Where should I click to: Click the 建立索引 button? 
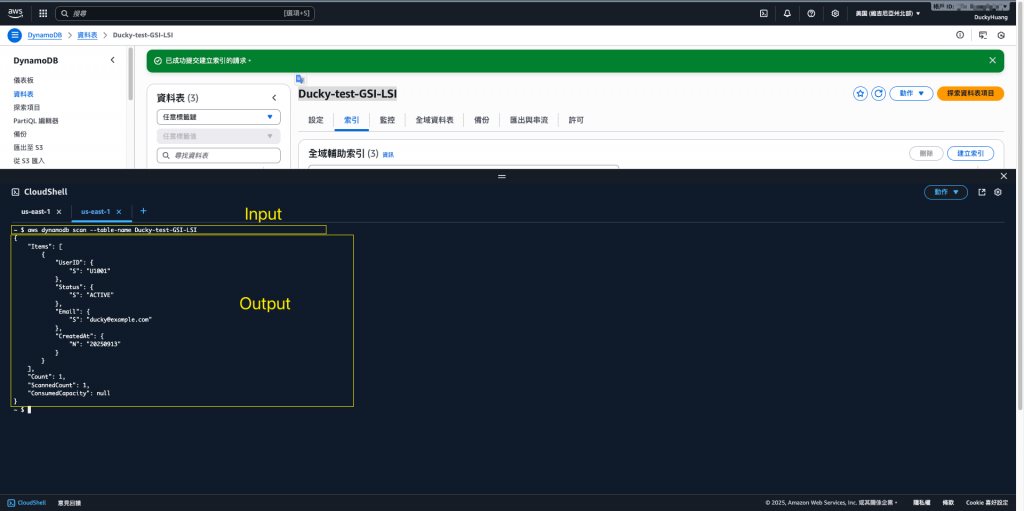[970, 153]
